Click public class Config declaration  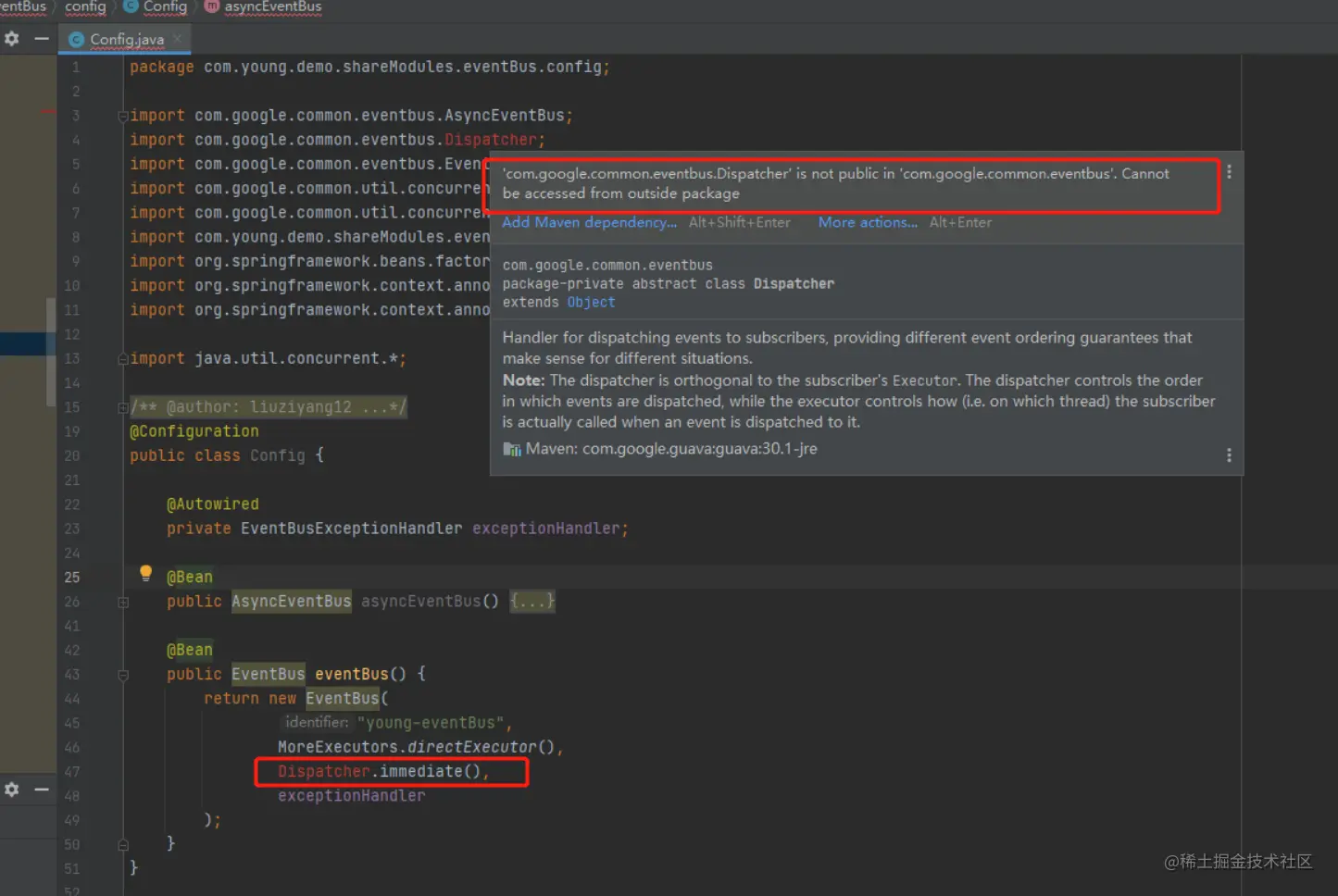pos(227,455)
